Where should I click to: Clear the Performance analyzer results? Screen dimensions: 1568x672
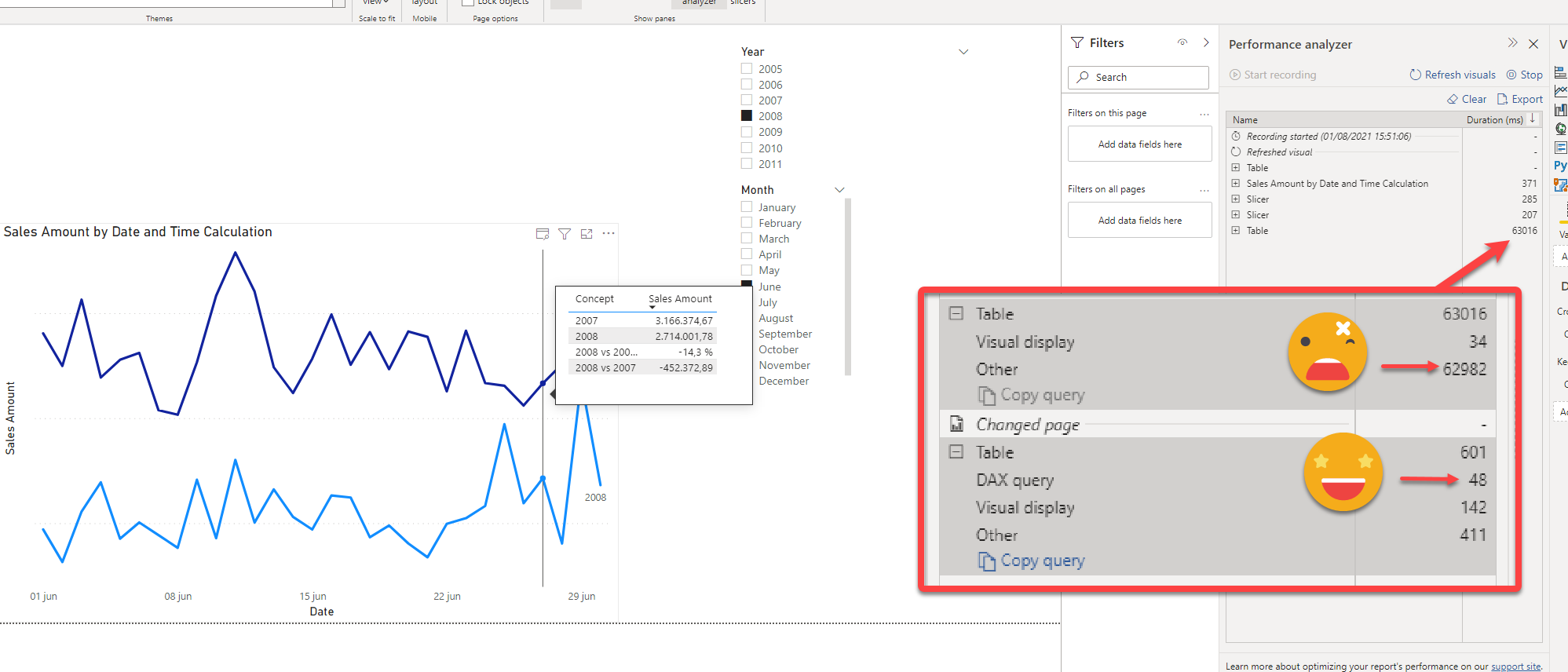click(1467, 99)
